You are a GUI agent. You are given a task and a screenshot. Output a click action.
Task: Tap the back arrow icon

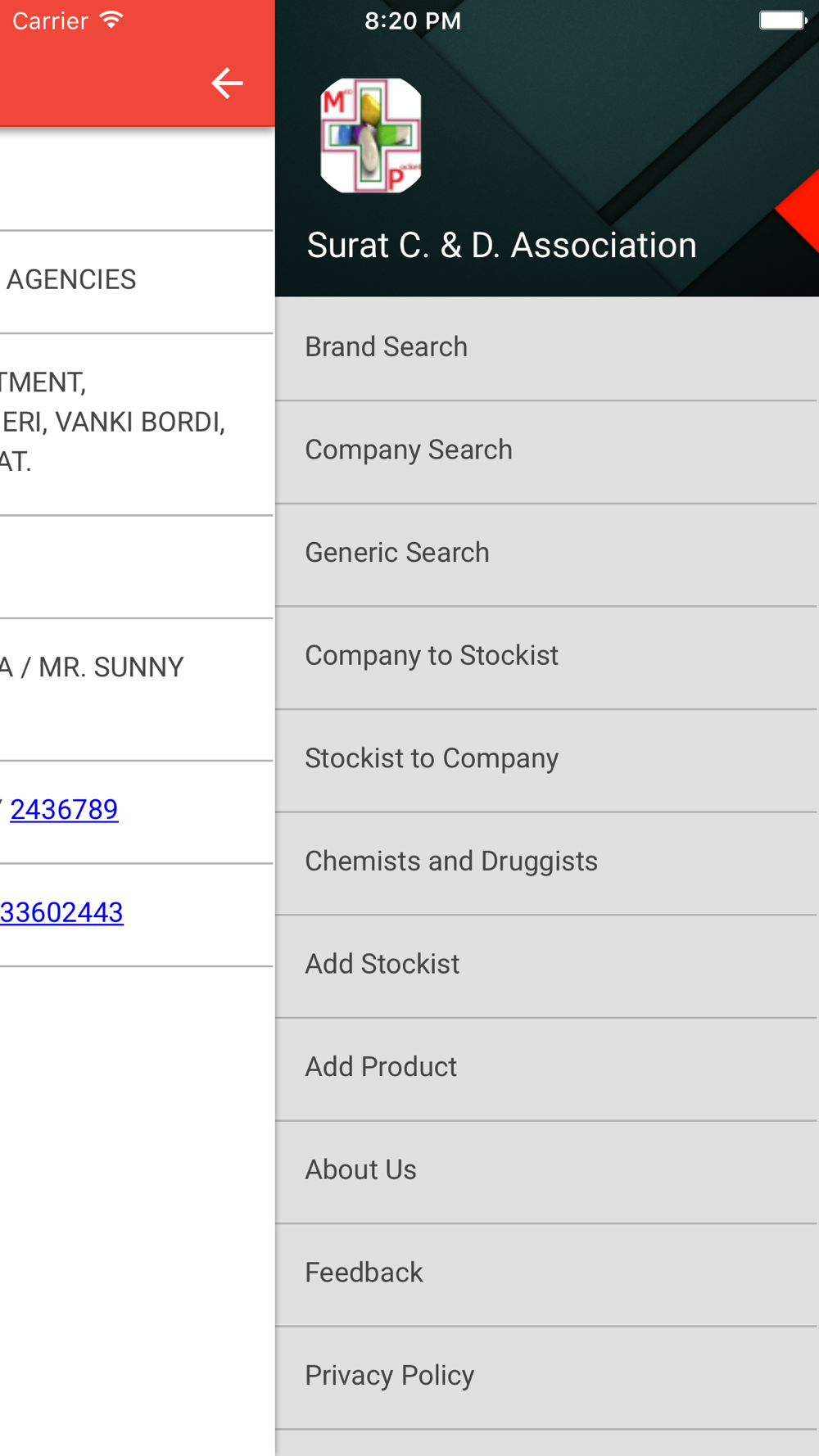click(x=227, y=83)
